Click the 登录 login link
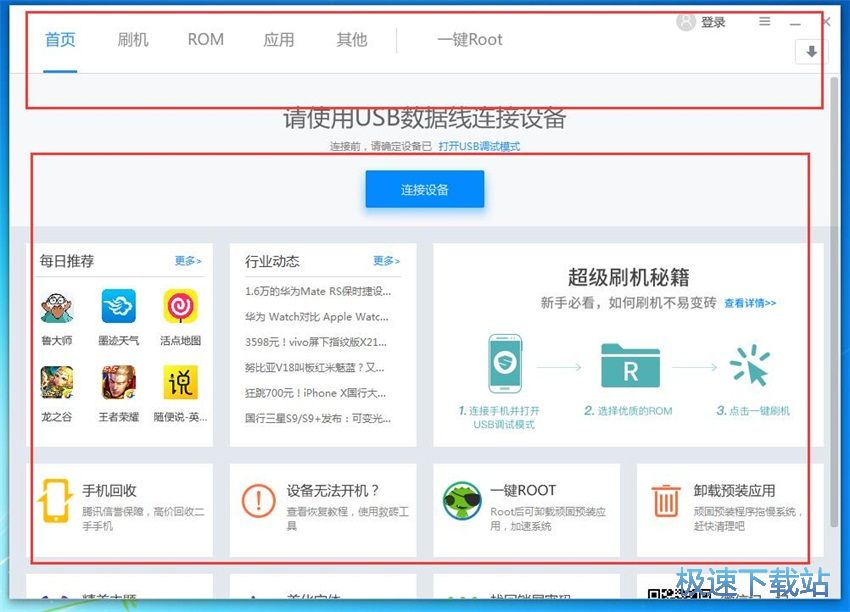 click(713, 22)
